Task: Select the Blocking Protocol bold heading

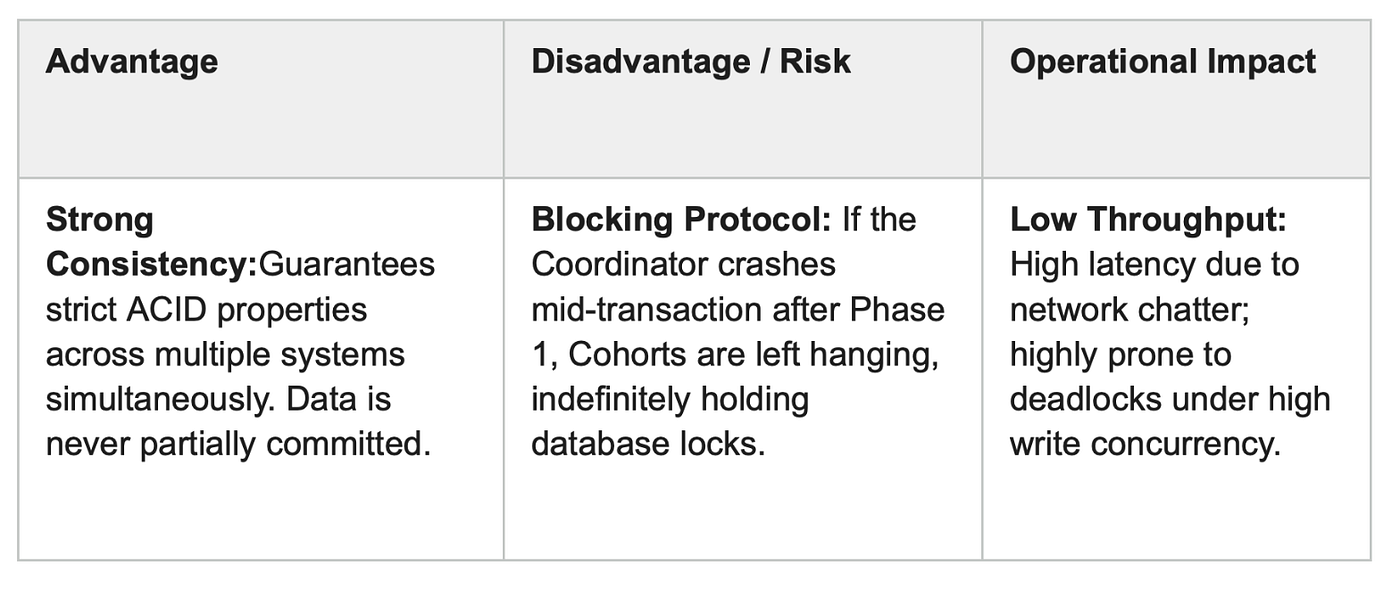Action: pyautogui.click(x=681, y=220)
